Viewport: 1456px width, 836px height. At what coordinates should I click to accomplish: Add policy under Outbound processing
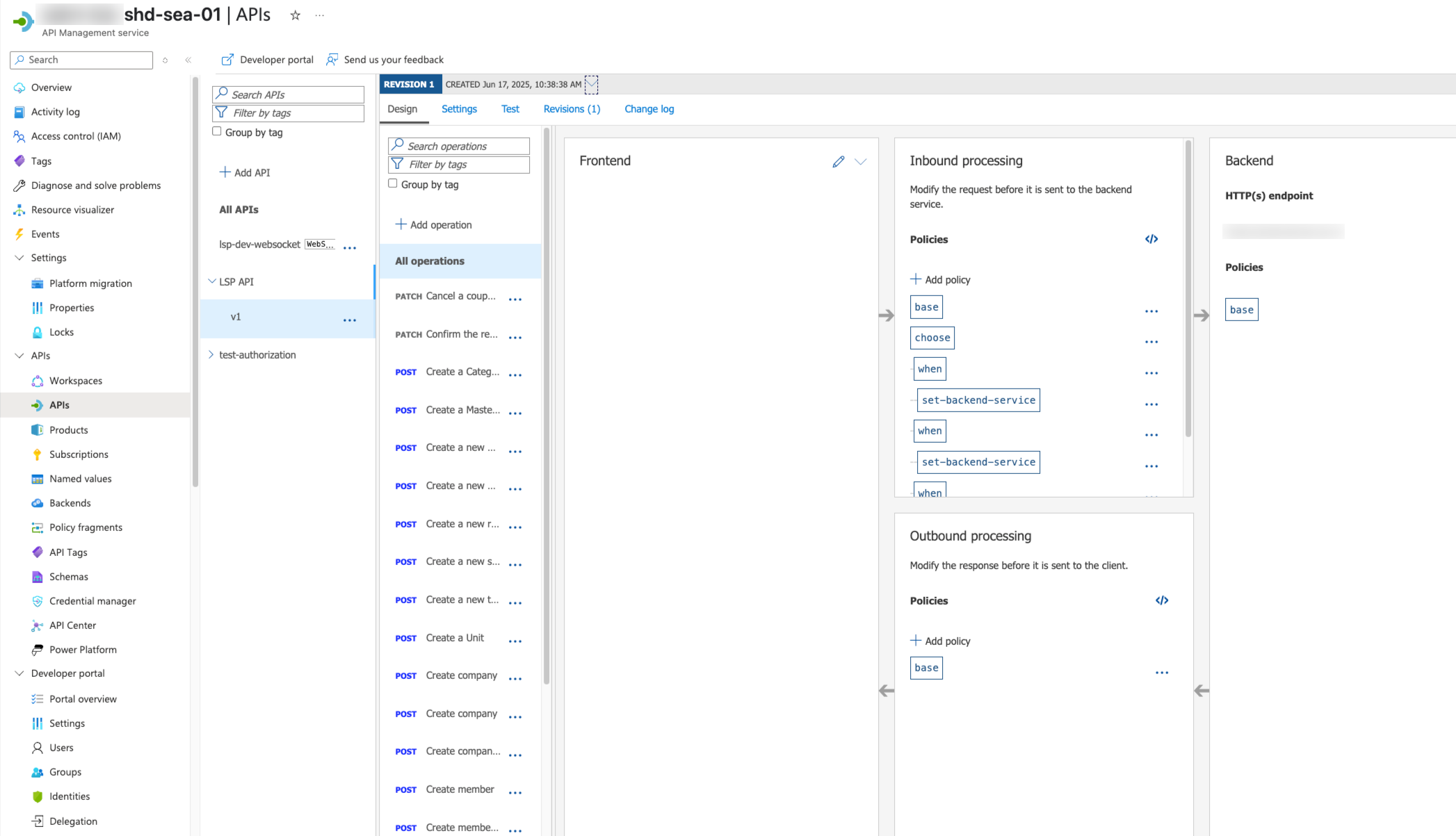(x=940, y=641)
